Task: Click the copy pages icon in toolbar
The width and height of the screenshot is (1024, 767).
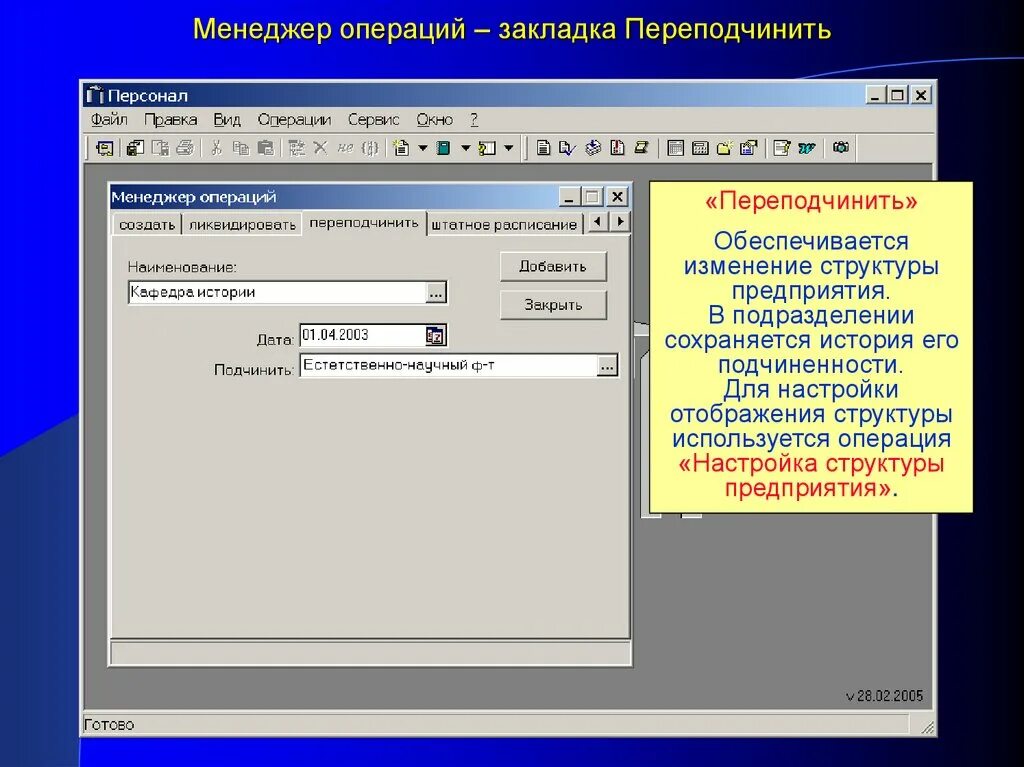Action: 241,148
